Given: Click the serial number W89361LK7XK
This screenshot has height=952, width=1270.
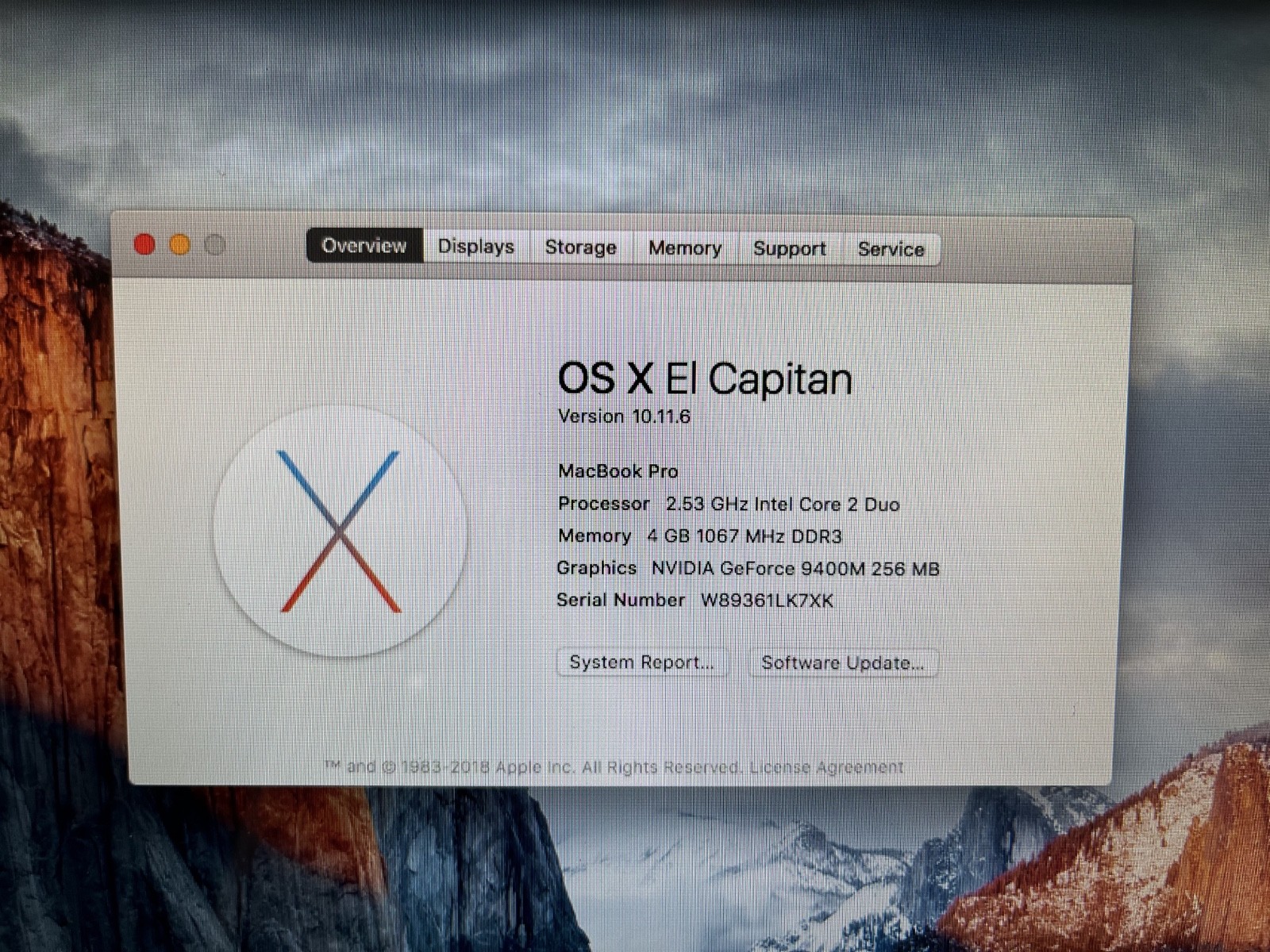Looking at the screenshot, I should (767, 601).
